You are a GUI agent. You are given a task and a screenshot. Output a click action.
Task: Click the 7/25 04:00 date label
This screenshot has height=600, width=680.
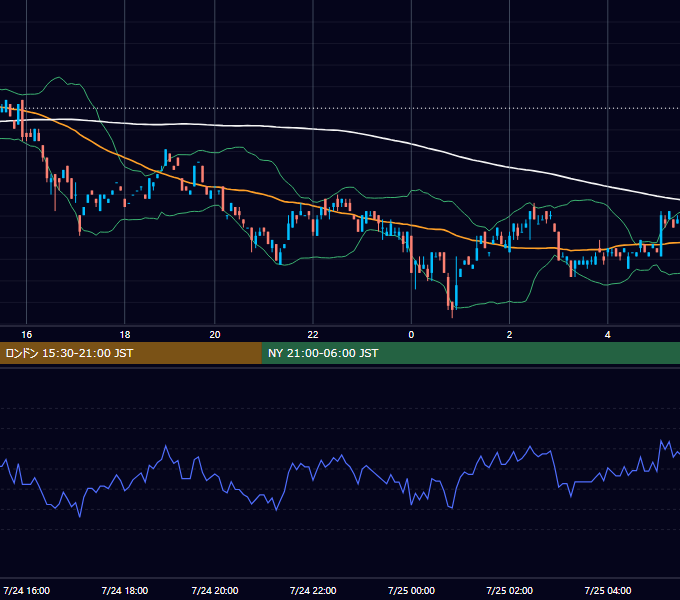608,590
